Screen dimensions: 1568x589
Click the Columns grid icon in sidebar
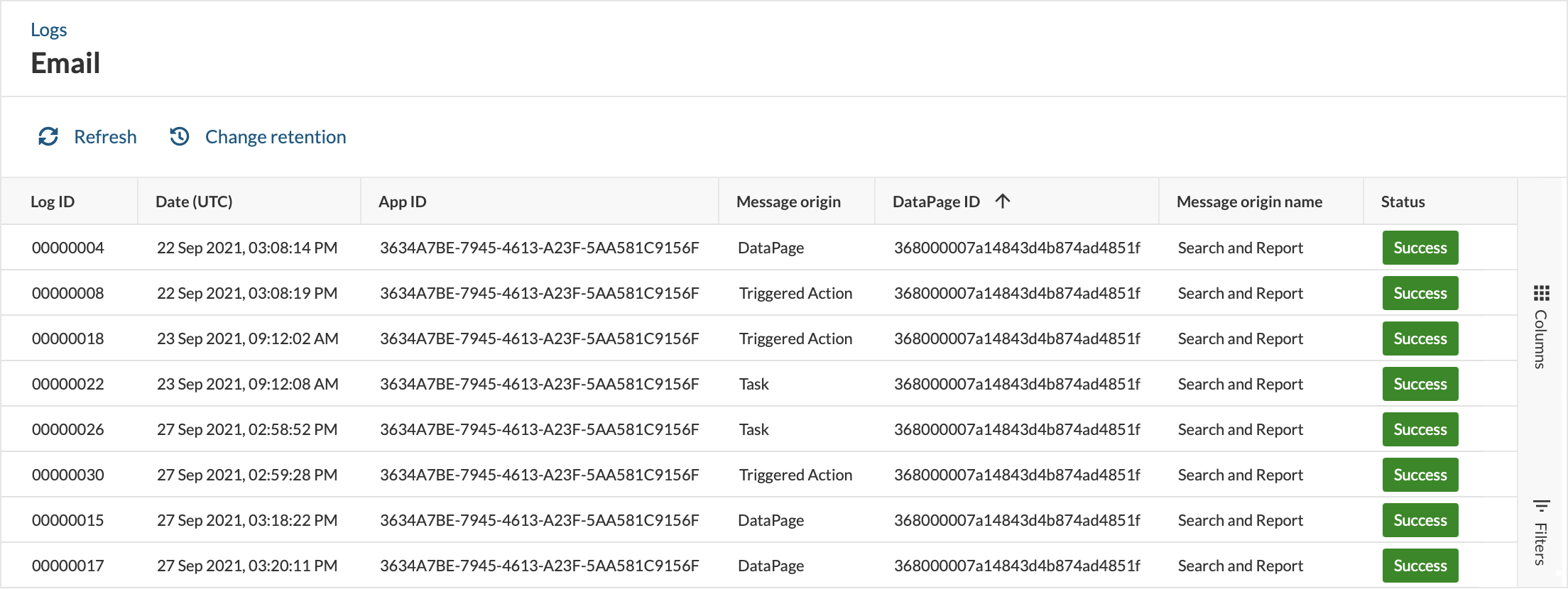[1541, 293]
